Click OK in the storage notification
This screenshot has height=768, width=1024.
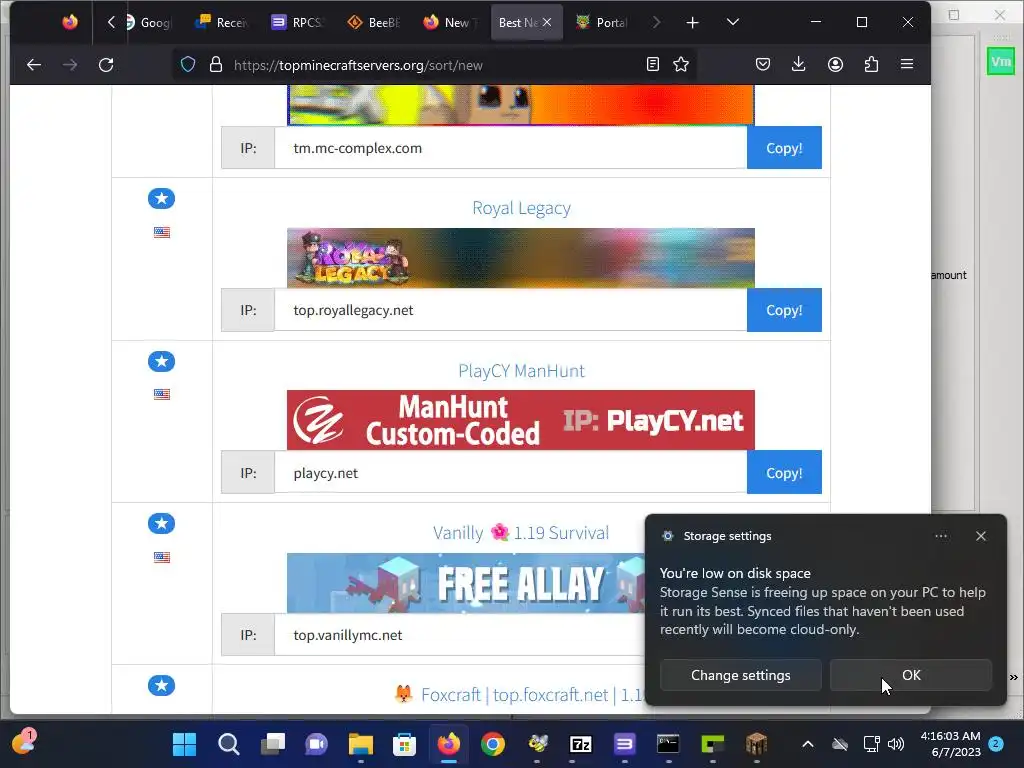click(x=911, y=675)
